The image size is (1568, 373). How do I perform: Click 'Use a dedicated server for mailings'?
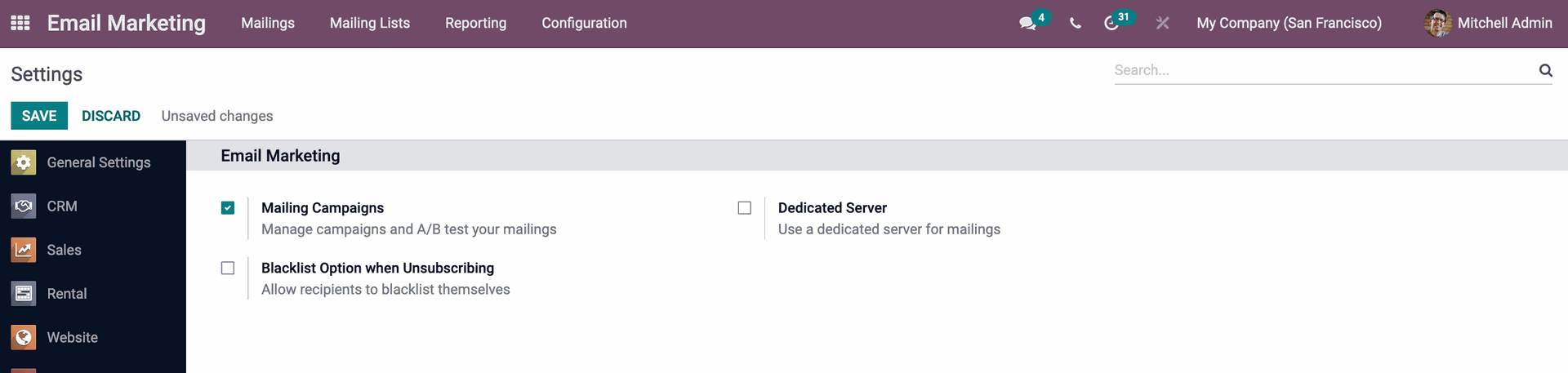click(889, 229)
